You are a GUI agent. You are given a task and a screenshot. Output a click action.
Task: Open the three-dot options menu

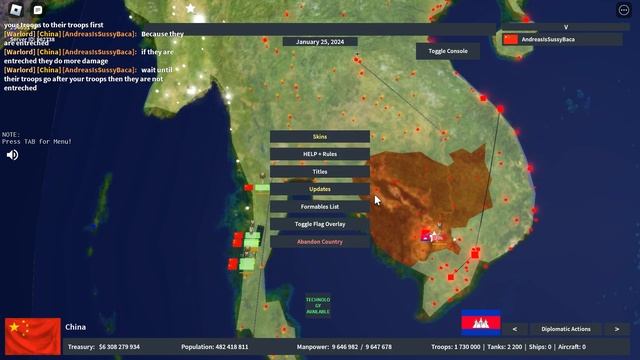pyautogui.click(x=624, y=10)
